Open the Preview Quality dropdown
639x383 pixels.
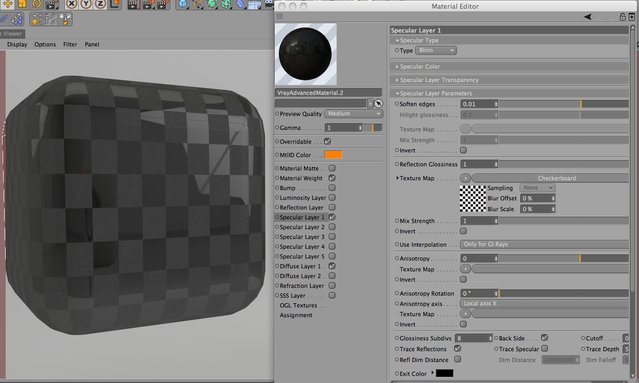[353, 114]
